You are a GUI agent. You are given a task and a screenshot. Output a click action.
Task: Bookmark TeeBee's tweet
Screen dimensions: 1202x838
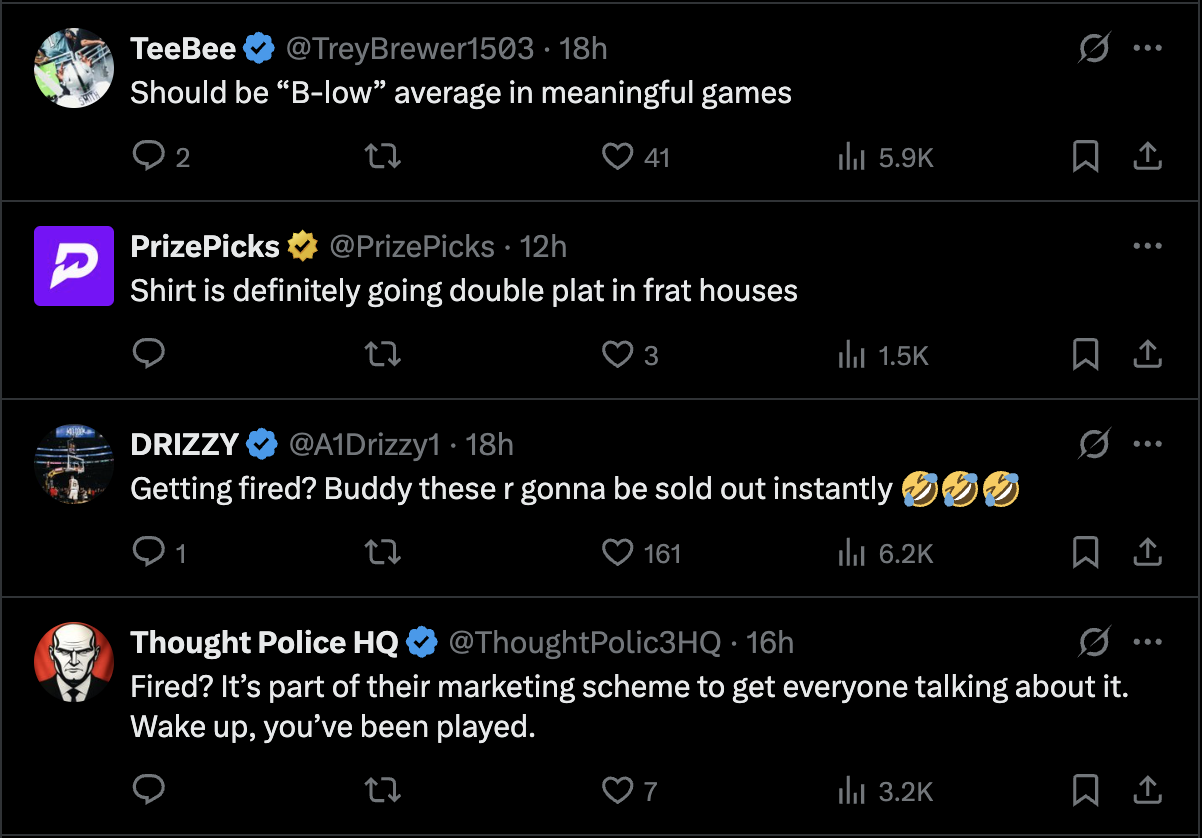[1085, 156]
